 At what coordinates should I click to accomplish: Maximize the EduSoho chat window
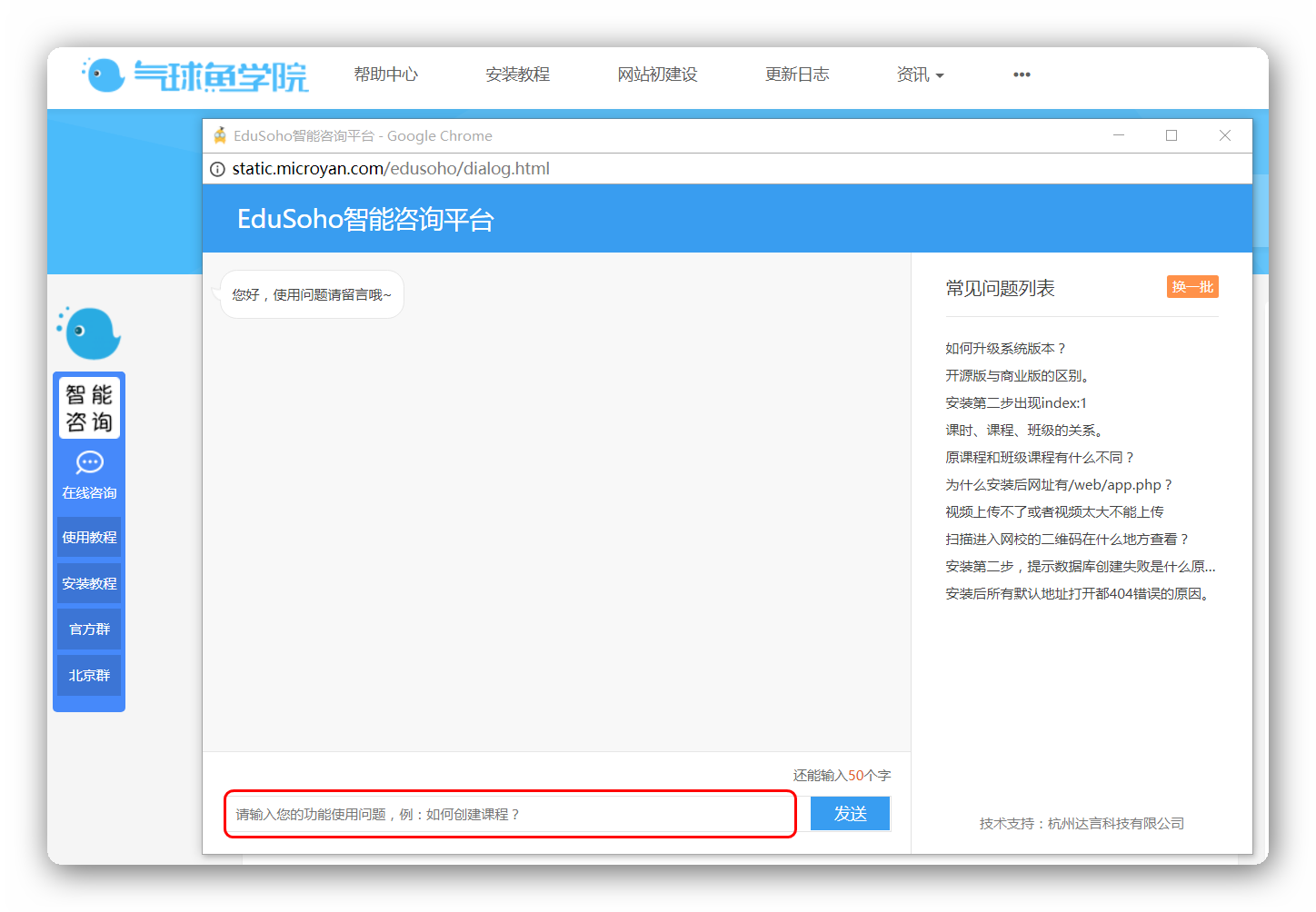tap(1171, 135)
